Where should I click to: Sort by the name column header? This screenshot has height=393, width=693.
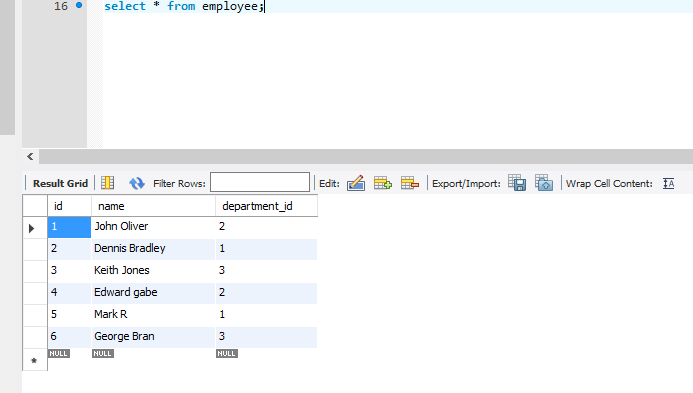(x=153, y=206)
